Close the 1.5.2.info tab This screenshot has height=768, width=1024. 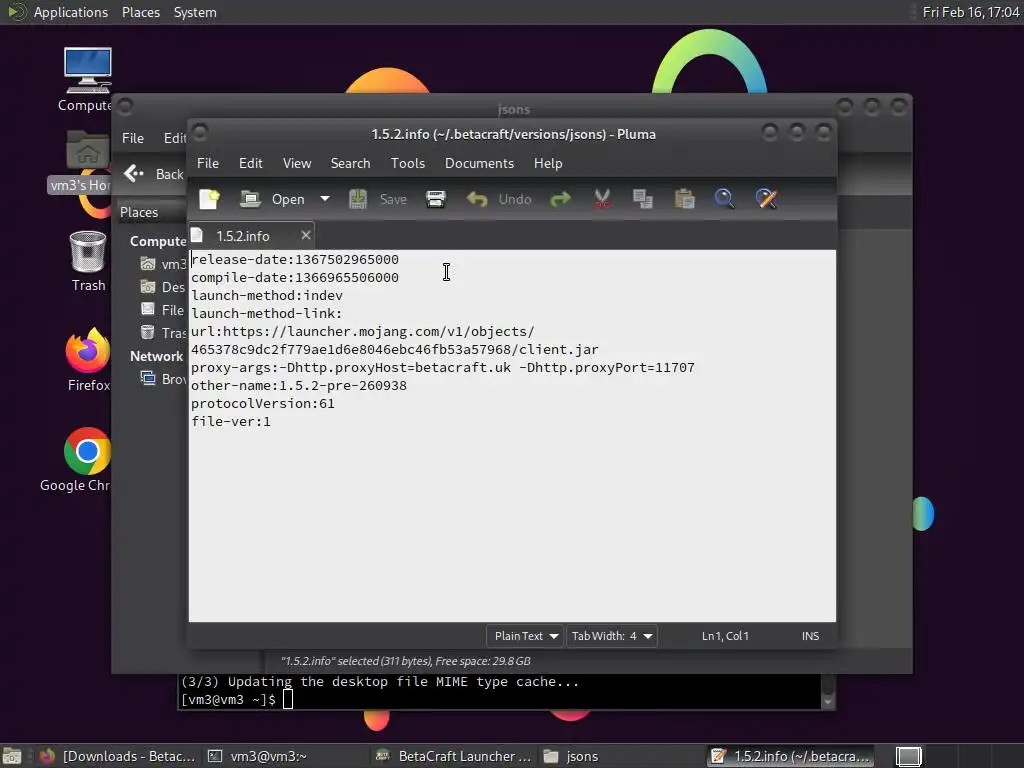pos(306,235)
